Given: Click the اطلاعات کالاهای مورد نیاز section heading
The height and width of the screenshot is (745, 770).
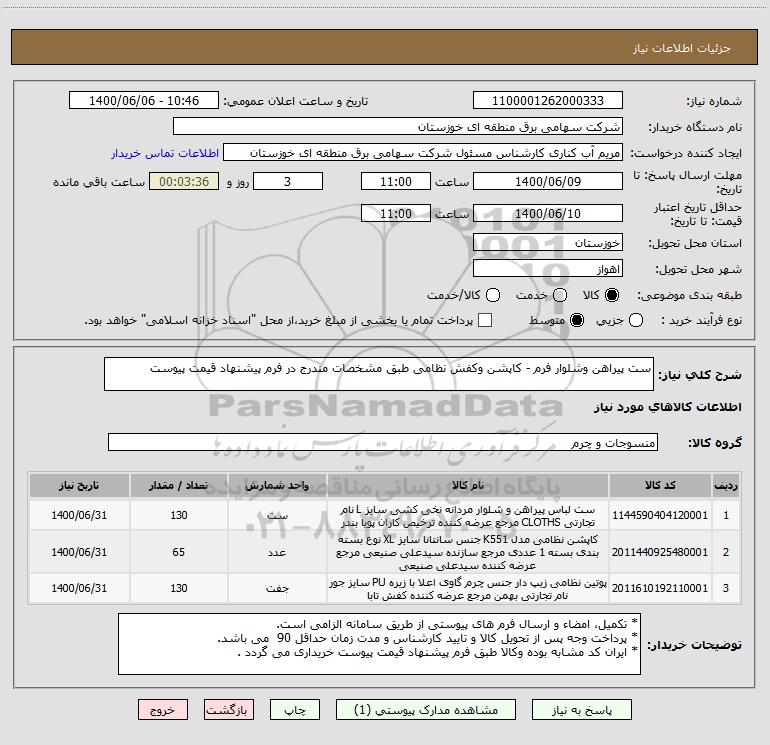Looking at the screenshot, I should 668,407.
